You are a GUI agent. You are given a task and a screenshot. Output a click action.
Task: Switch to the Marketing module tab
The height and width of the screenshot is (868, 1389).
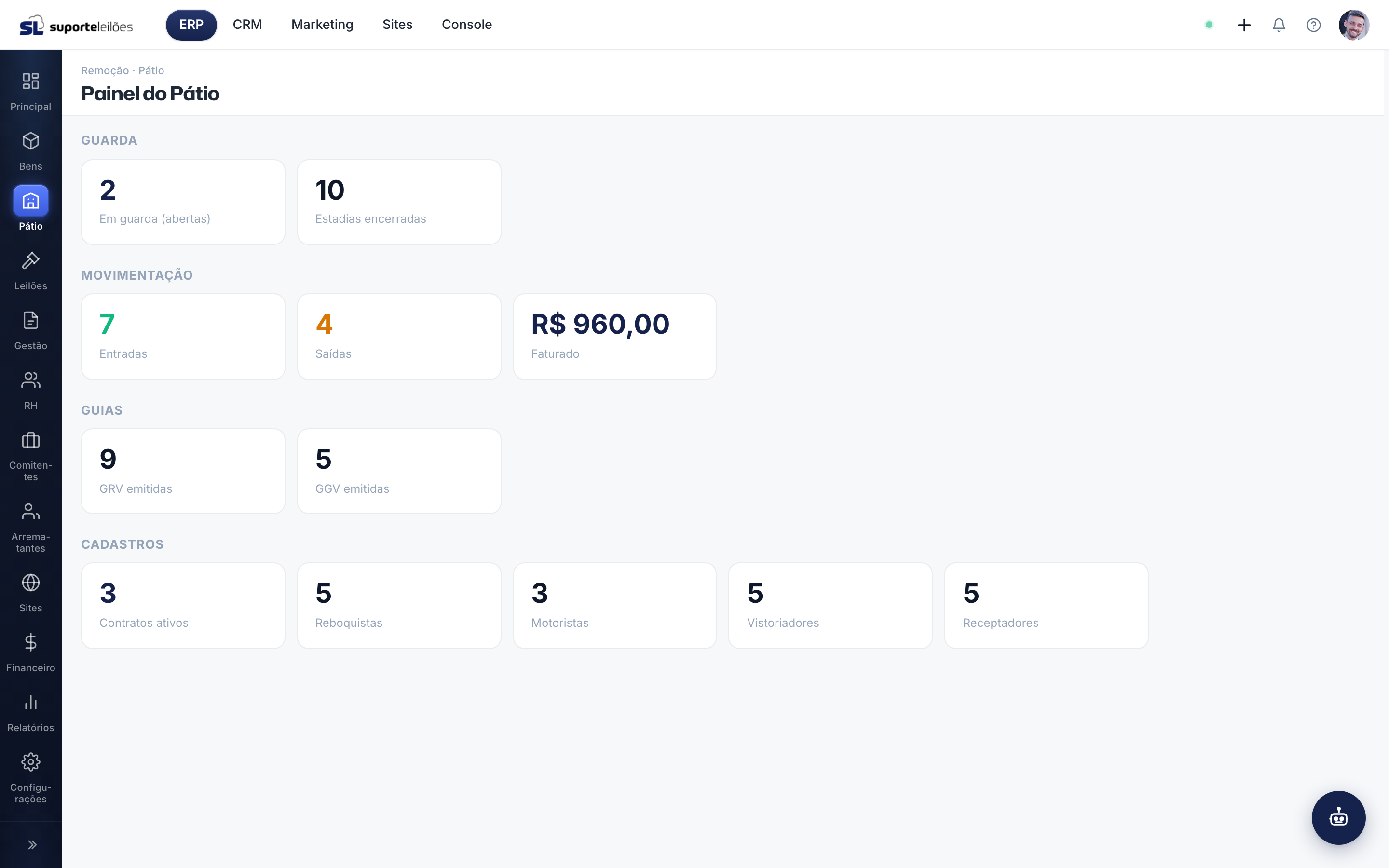coord(322,25)
